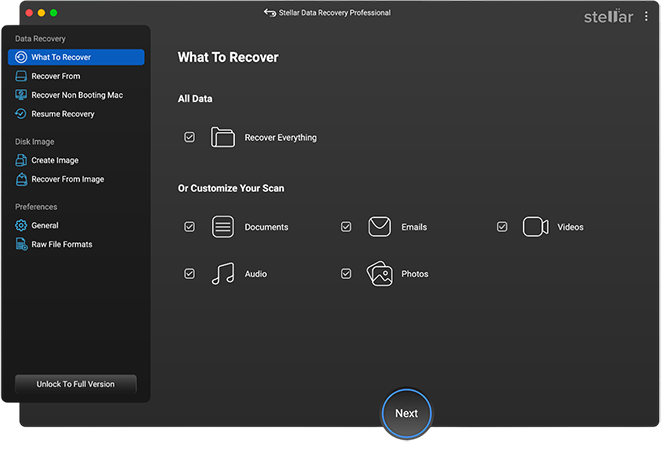
Task: Click the back arrow icon in title bar
Action: (269, 13)
